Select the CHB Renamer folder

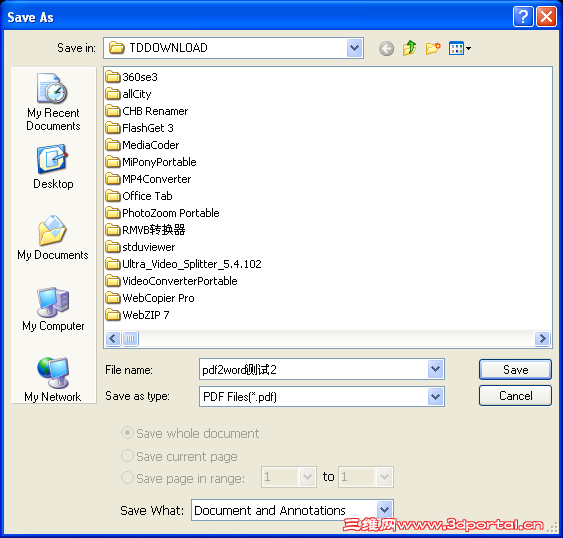[147, 111]
